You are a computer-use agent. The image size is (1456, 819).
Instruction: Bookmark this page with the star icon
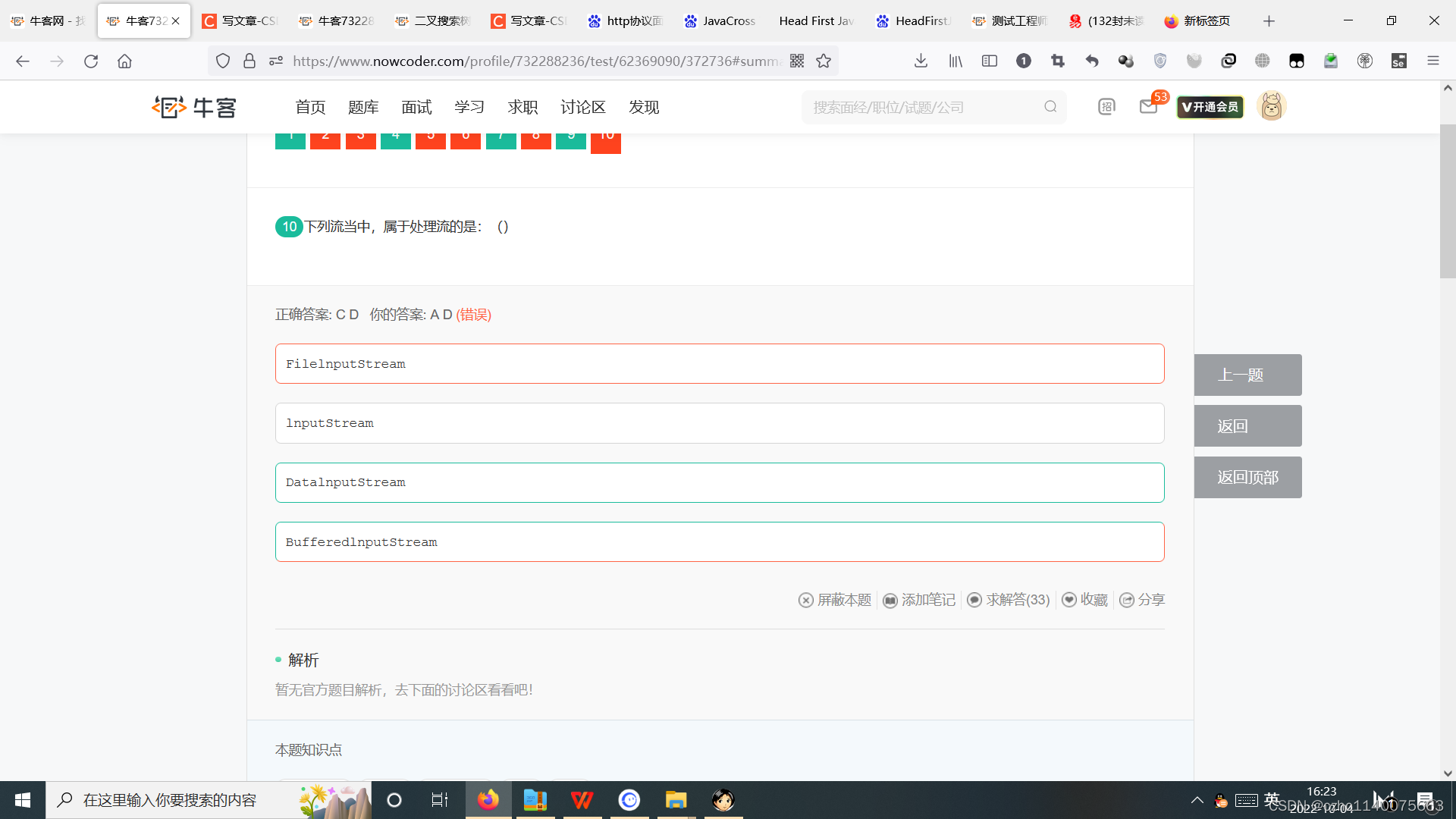[824, 61]
